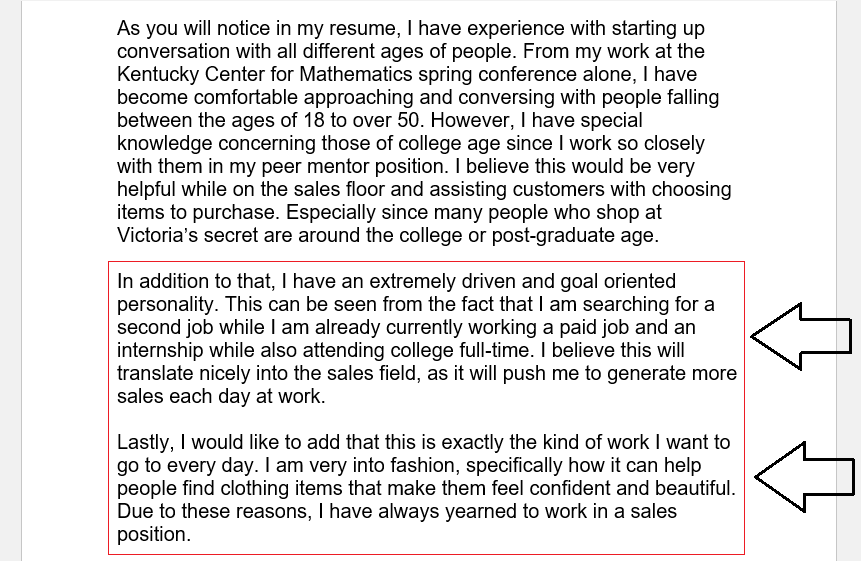Click the red rectangle's top border line

[x=426, y=262]
